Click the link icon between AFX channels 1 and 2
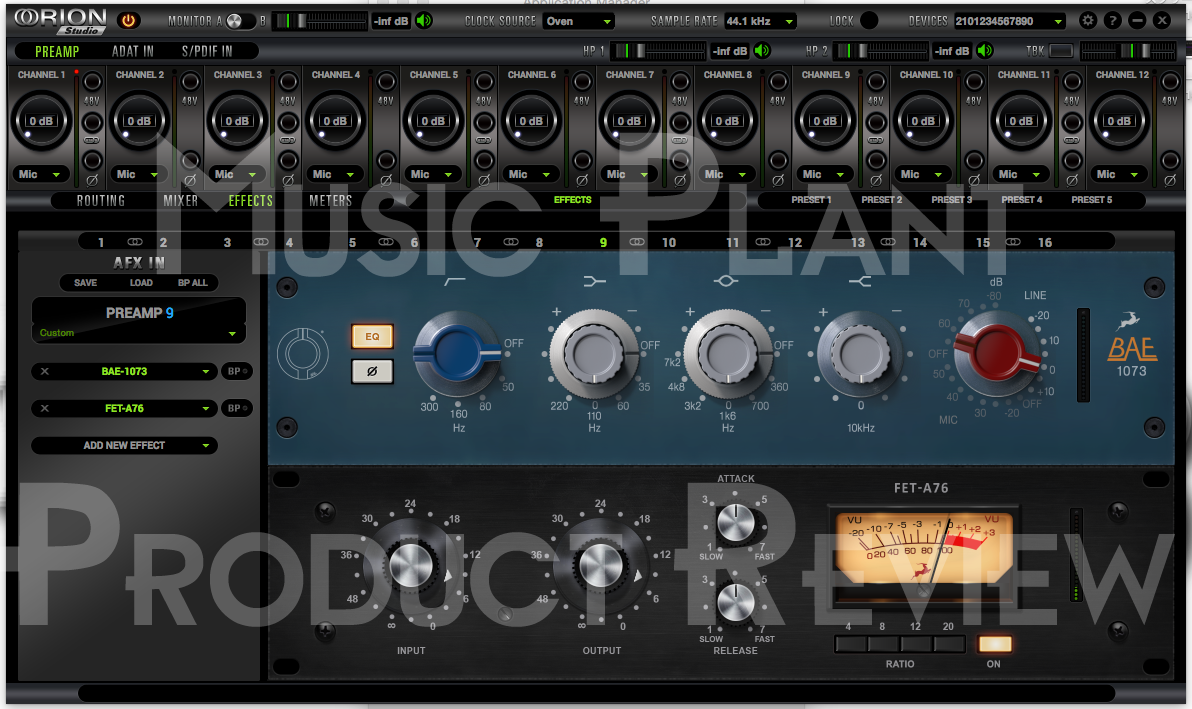Viewport: 1192px width, 709px height. 135,242
